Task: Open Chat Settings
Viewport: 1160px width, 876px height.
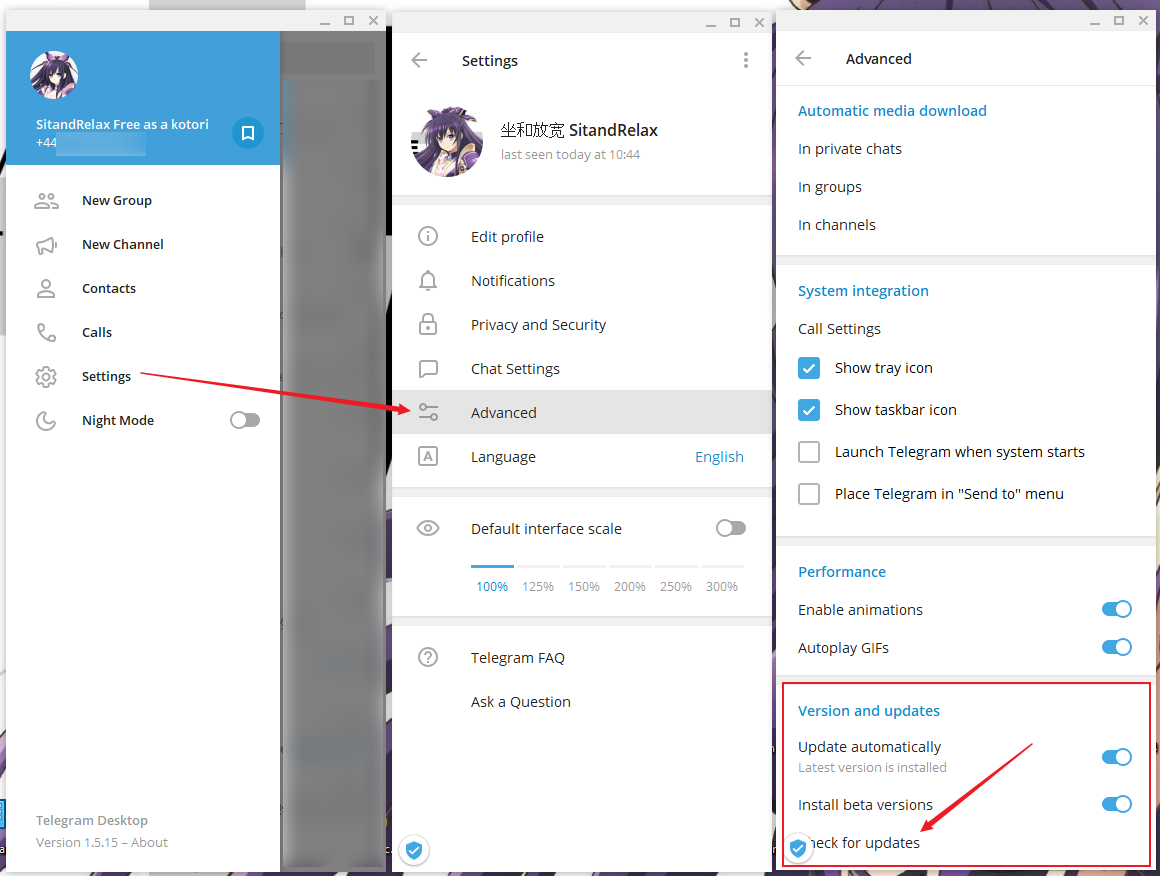Action: [x=582, y=368]
